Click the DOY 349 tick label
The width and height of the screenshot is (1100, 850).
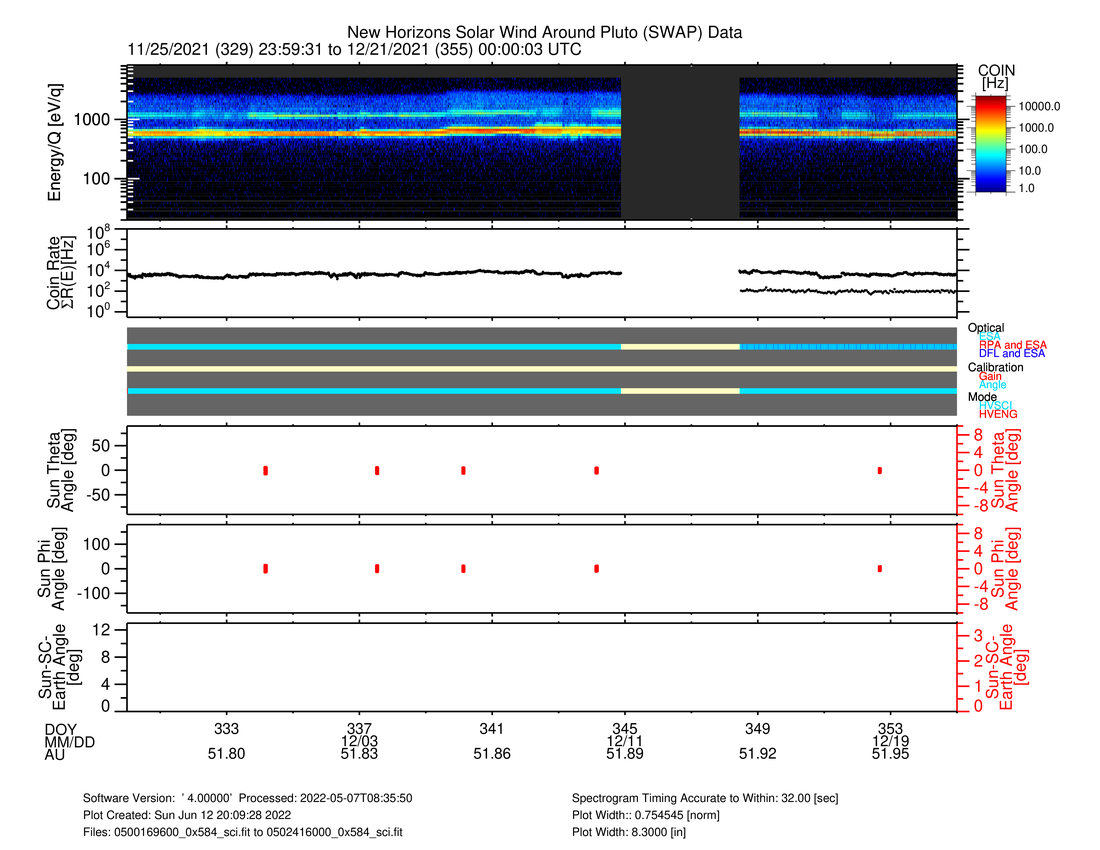(x=757, y=728)
